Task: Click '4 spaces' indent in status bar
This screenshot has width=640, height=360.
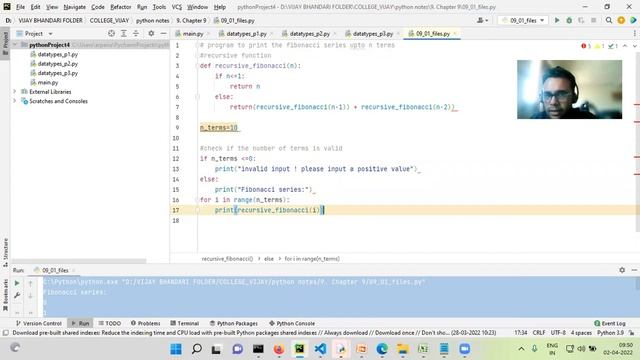Action: point(581,333)
